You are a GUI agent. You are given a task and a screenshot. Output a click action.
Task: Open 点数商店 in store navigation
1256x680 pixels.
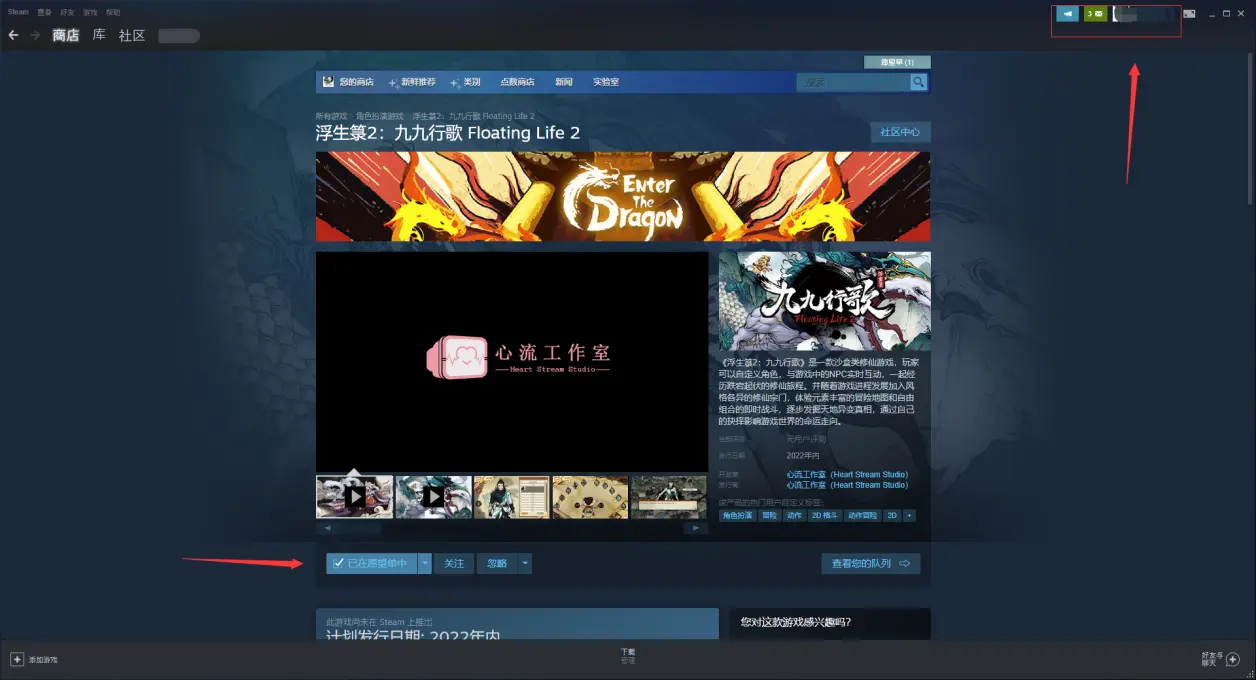point(517,82)
